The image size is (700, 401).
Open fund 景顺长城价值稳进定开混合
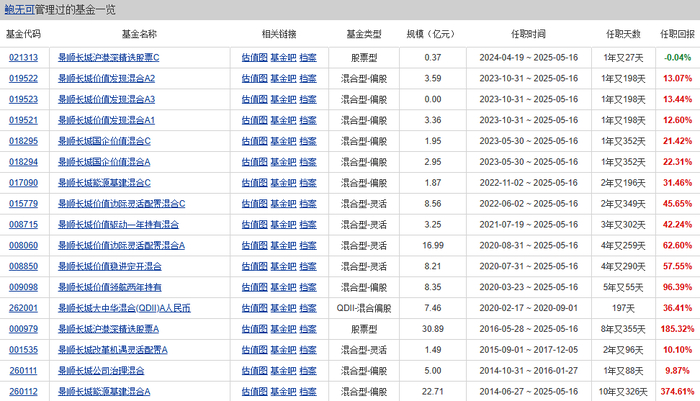pyautogui.click(x=110, y=267)
